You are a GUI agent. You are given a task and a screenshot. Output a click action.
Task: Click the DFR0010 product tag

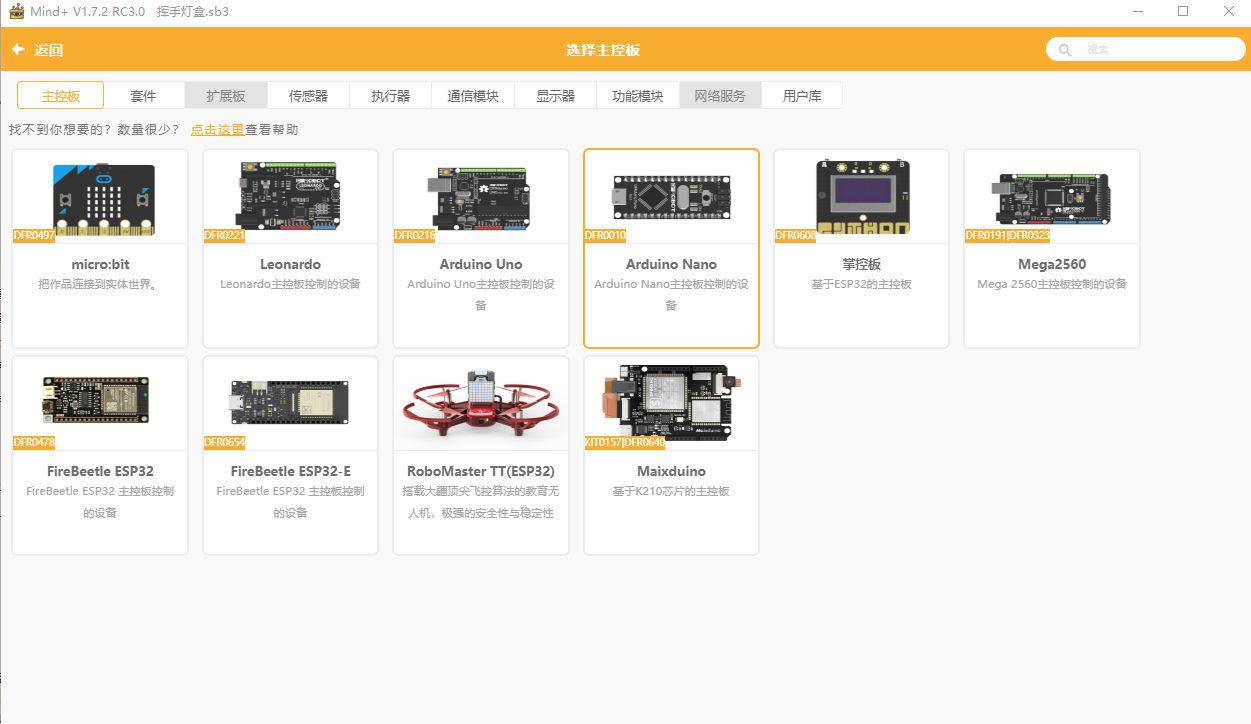tap(605, 236)
